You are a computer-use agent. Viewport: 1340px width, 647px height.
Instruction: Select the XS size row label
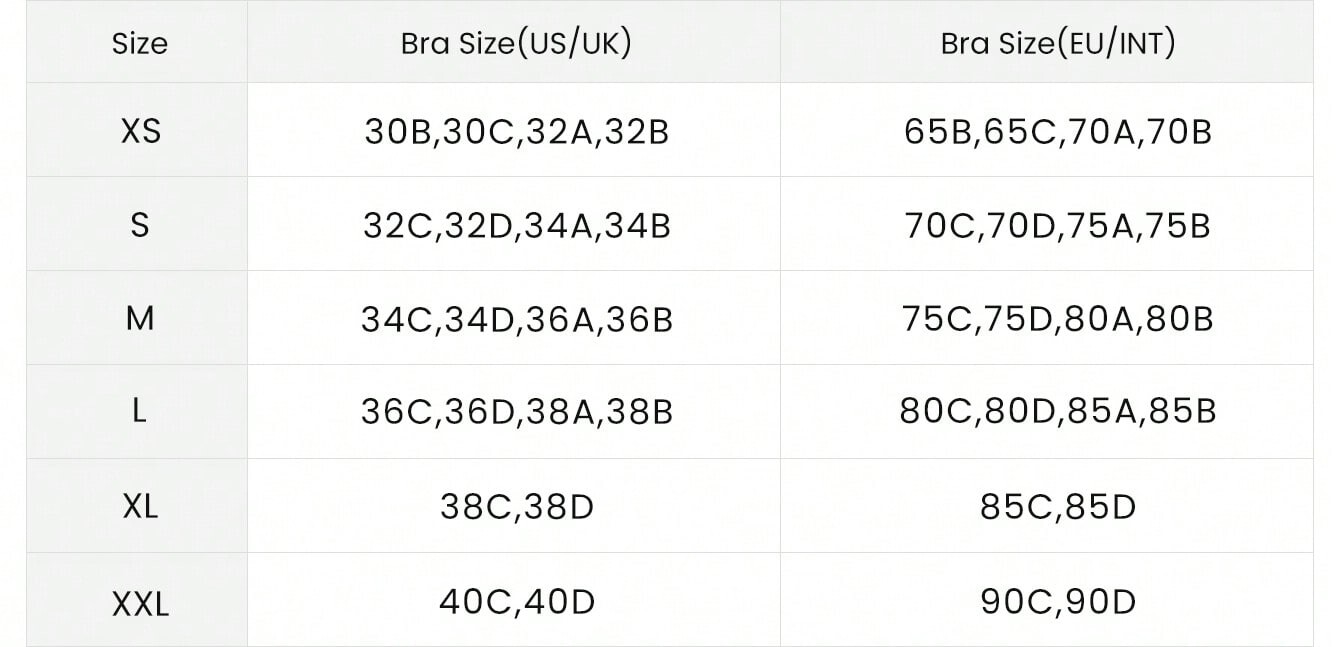(x=140, y=131)
